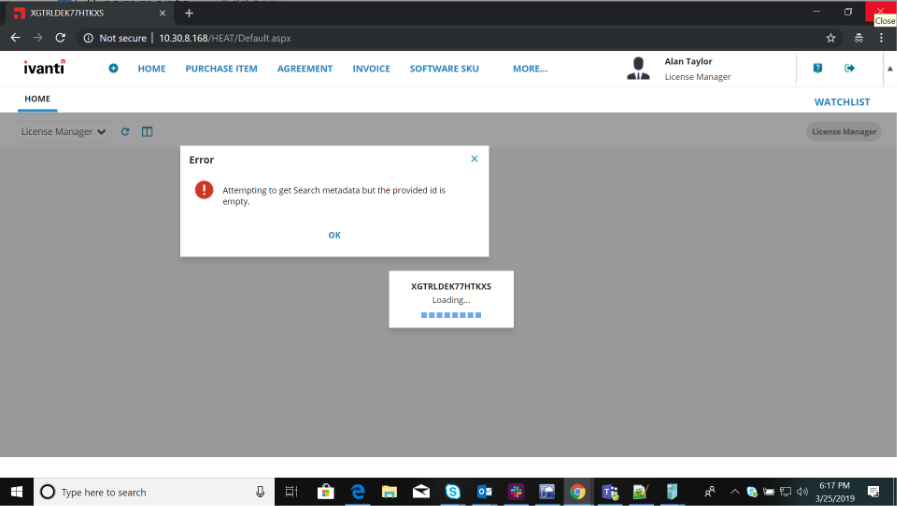This screenshot has width=897, height=506.
Task: Select the HOME workspace tab
Action: pos(37,100)
